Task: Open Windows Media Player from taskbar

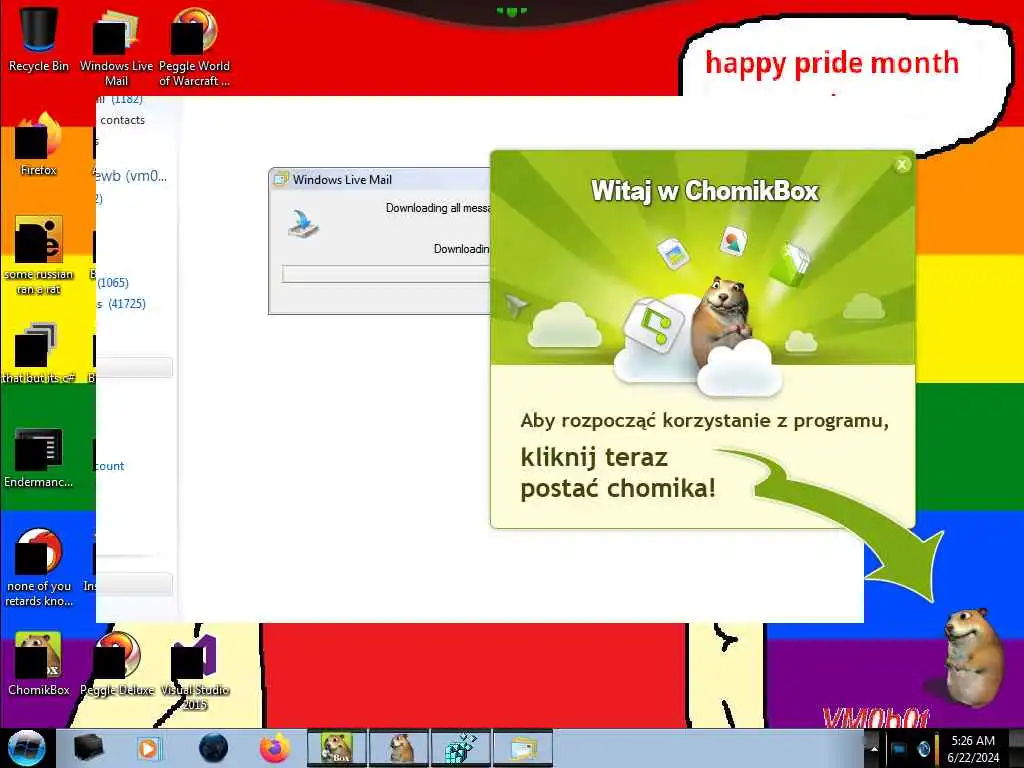Action: point(148,748)
